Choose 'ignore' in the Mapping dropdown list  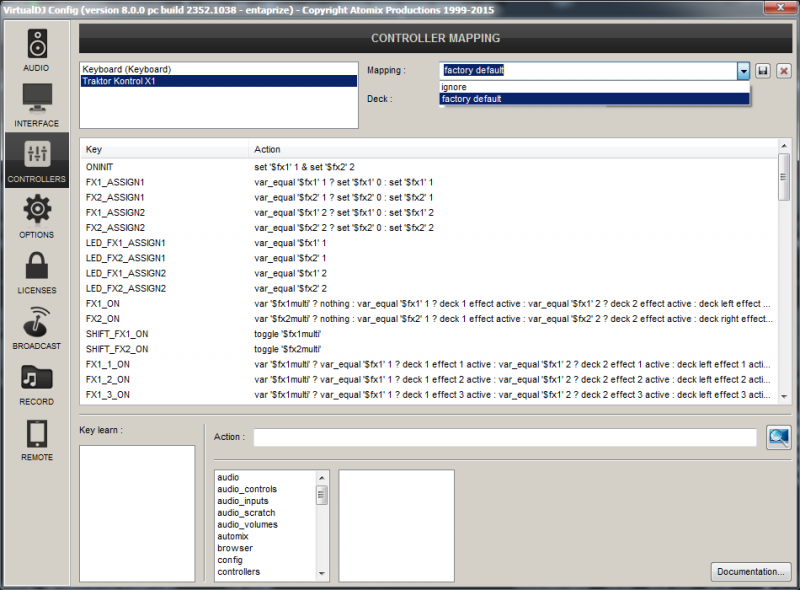[594, 87]
